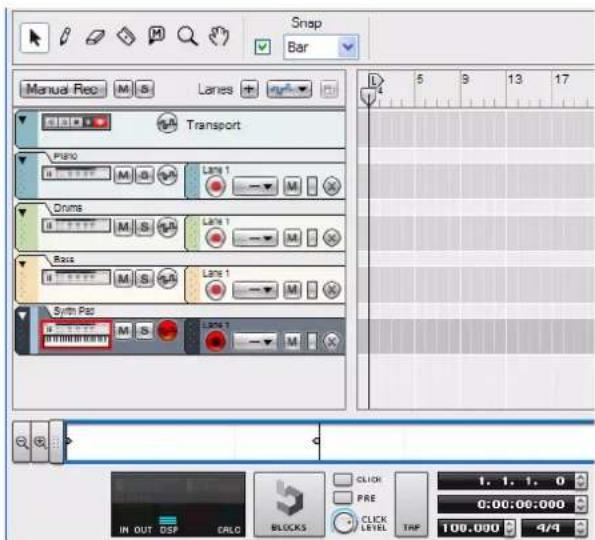
Task: Solo the Piano track
Action: 145,175
